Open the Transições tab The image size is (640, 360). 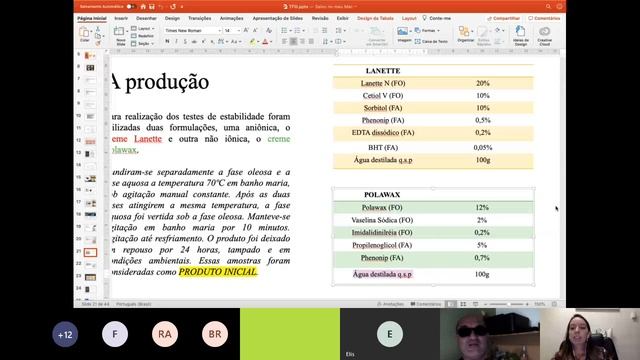(200, 18)
